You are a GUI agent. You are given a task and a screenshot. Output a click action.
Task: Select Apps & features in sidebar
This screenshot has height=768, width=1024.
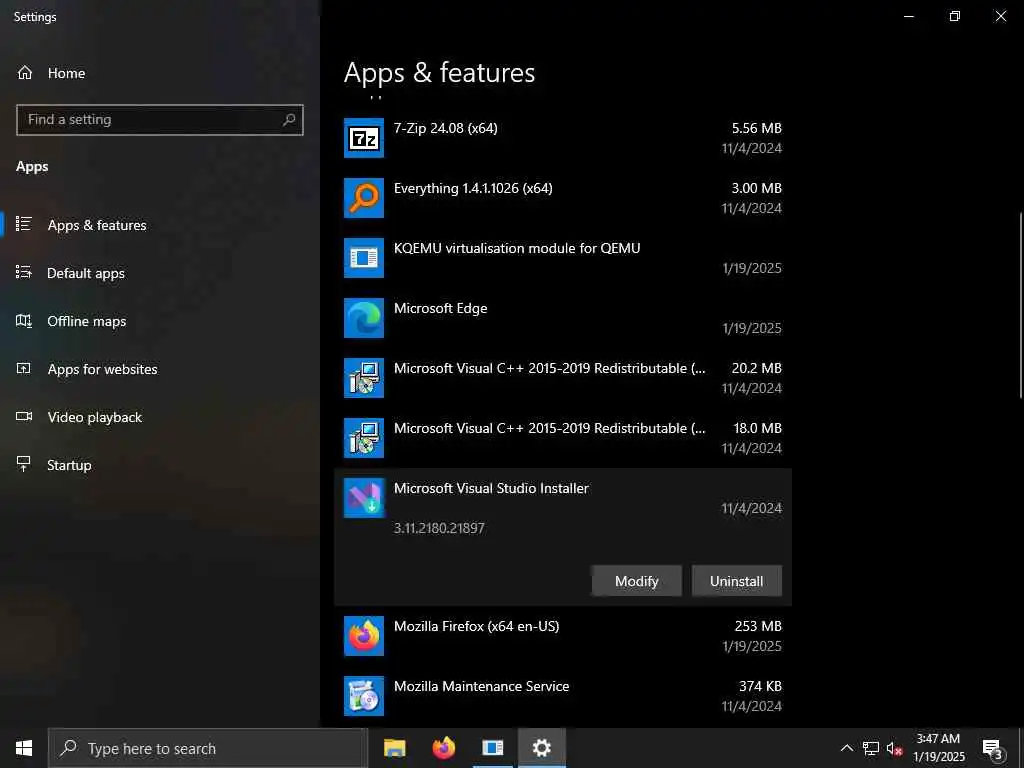(160, 225)
